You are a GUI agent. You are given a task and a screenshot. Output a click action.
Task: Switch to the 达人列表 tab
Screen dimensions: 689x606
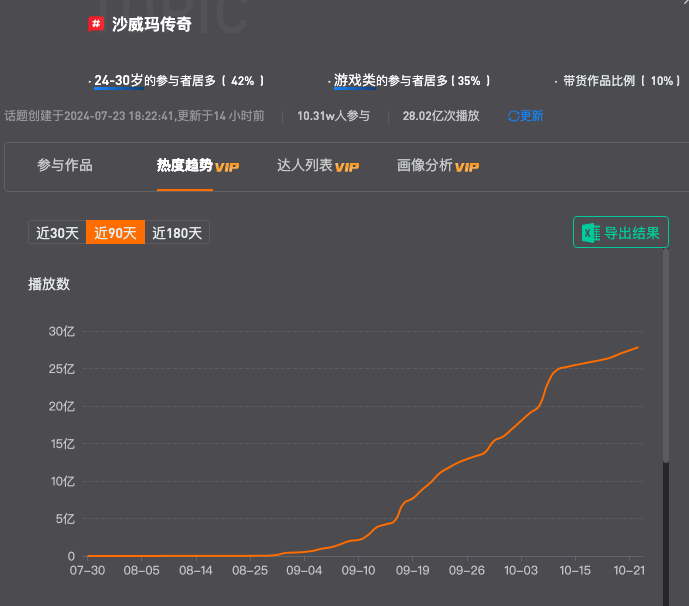pos(318,166)
